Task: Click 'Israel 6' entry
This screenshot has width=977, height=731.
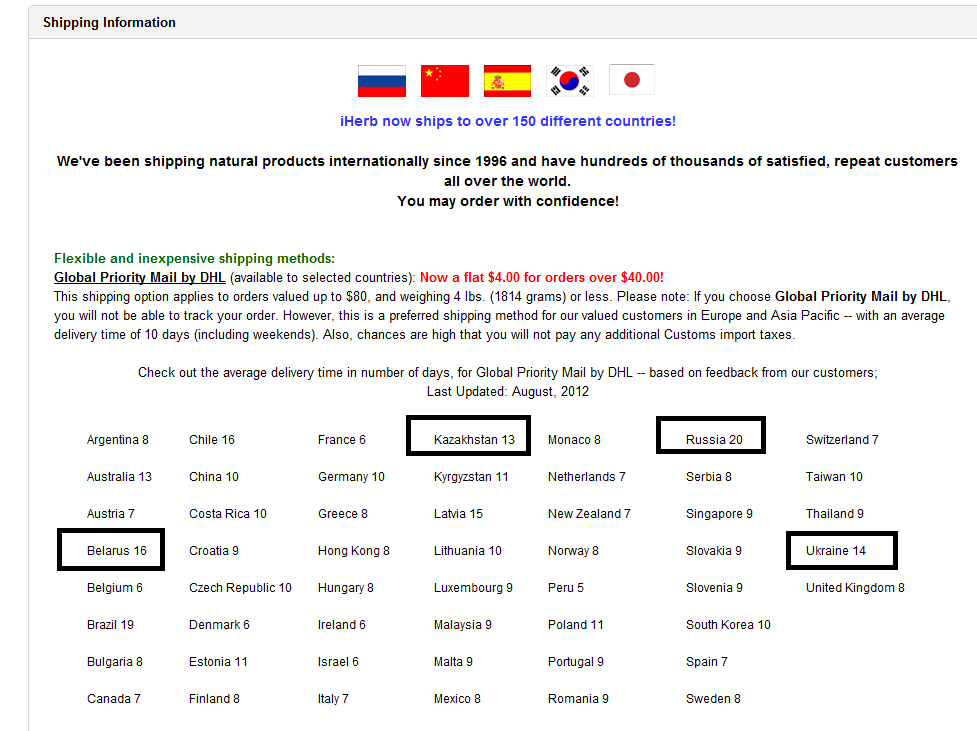Action: point(338,662)
